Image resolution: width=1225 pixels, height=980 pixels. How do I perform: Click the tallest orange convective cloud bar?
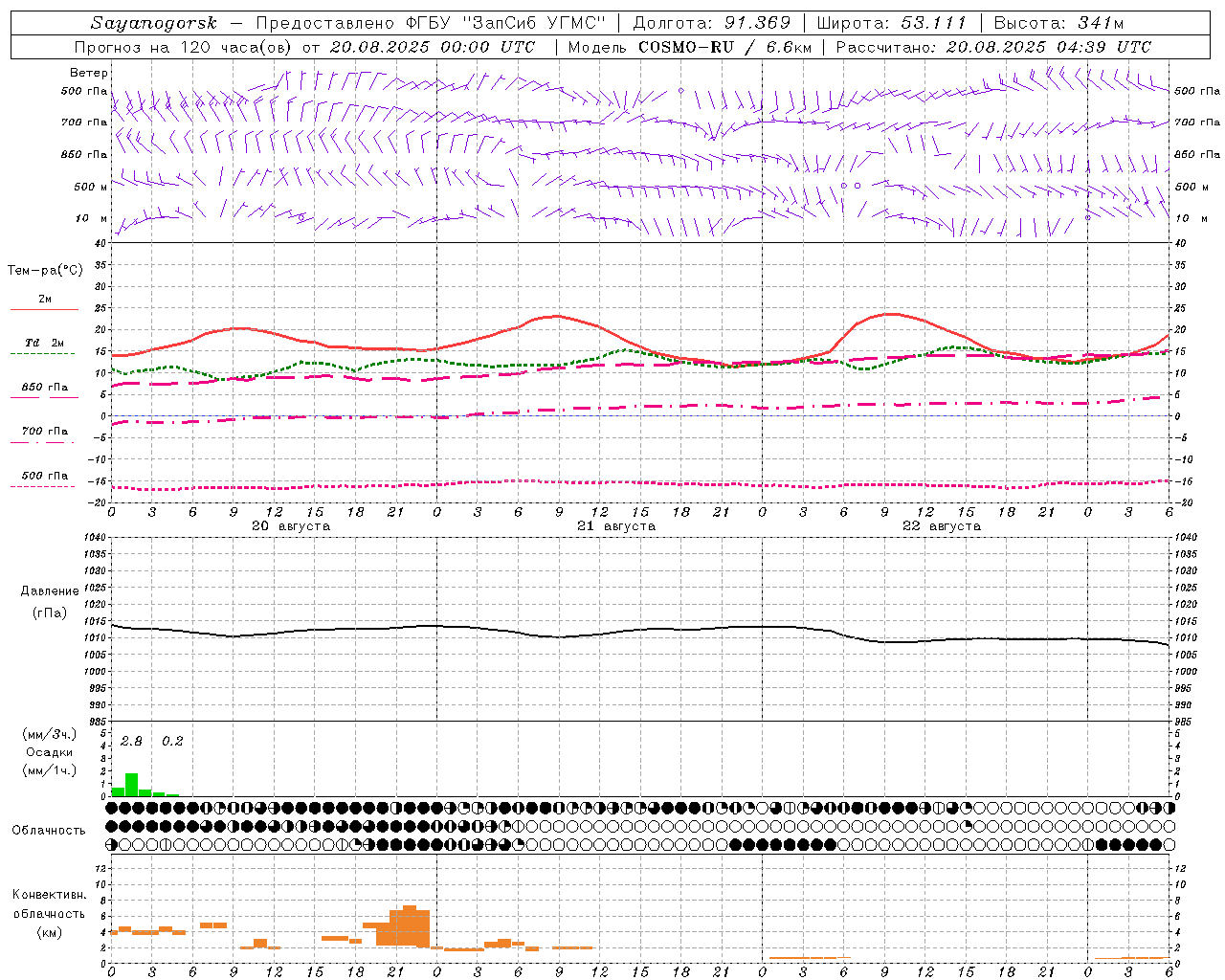[x=410, y=926]
